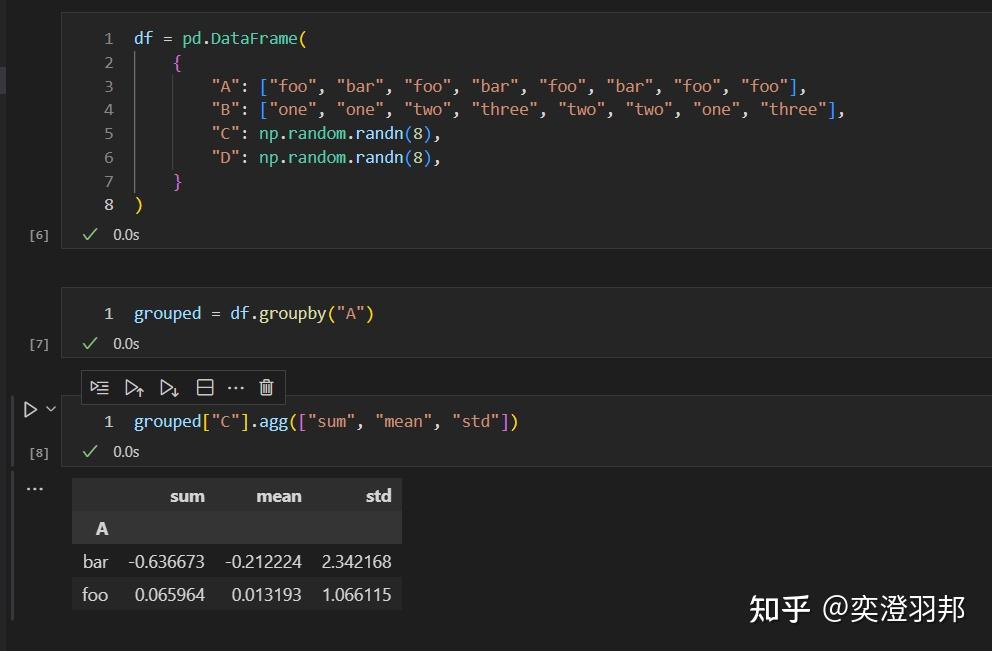Click the bar row in the results table
This screenshot has width=992, height=651.
(x=95, y=561)
